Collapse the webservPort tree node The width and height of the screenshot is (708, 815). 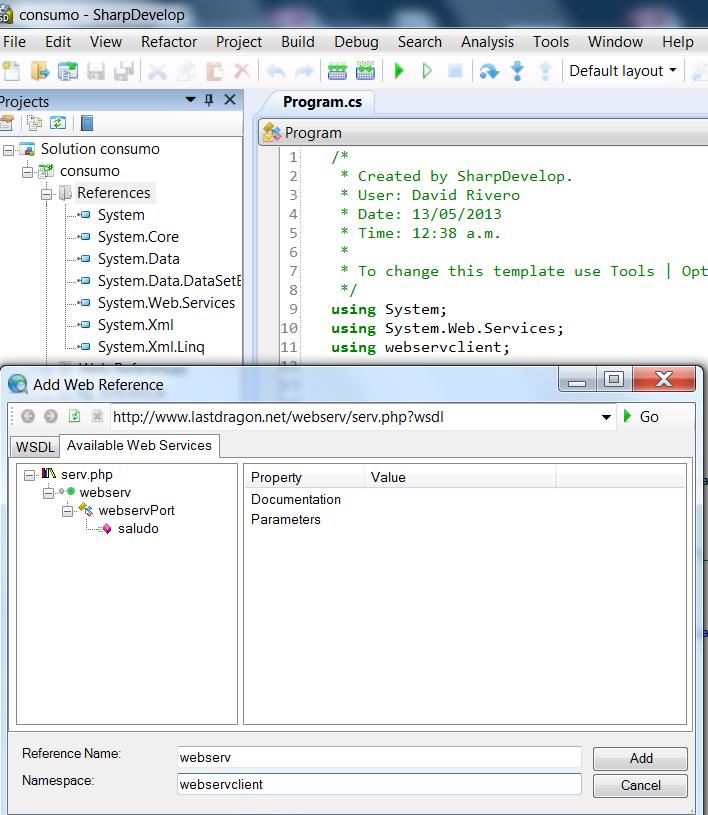(67, 510)
